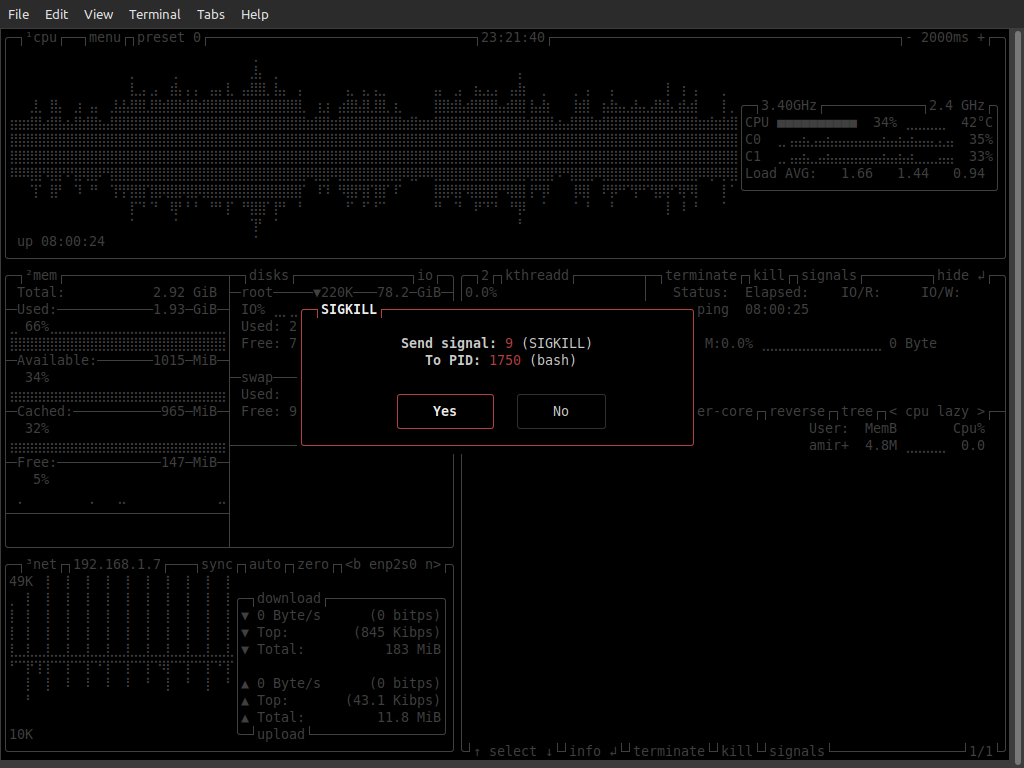Open the View menu
This screenshot has height=768, width=1024.
point(99,14)
